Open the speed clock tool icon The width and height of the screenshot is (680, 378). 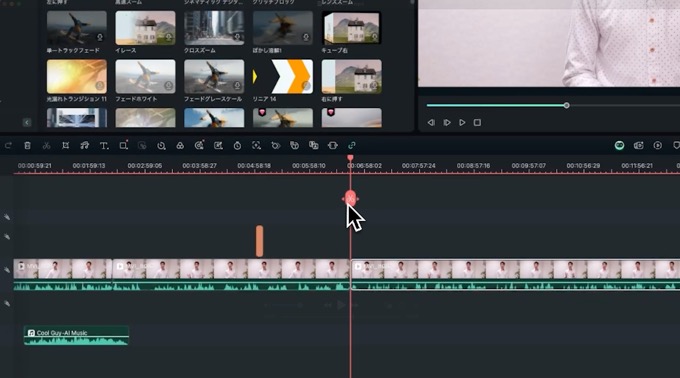[x=161, y=146]
